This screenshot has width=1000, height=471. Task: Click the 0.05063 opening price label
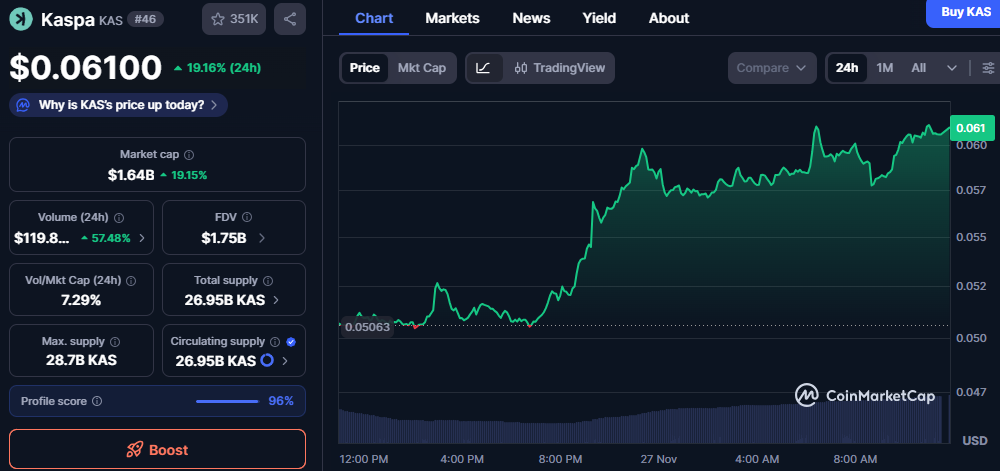[367, 328]
